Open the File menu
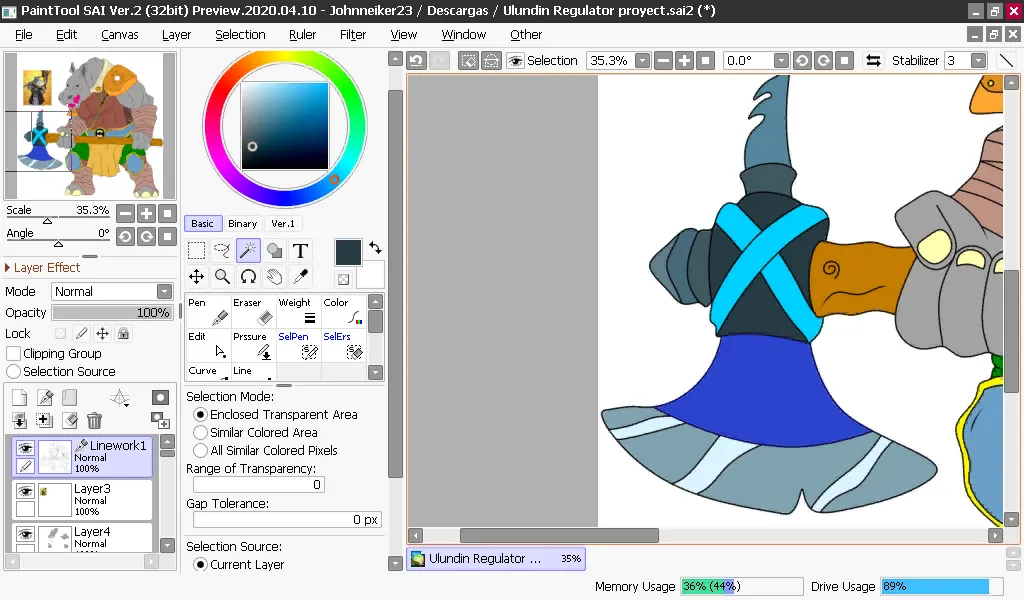 [x=24, y=35]
